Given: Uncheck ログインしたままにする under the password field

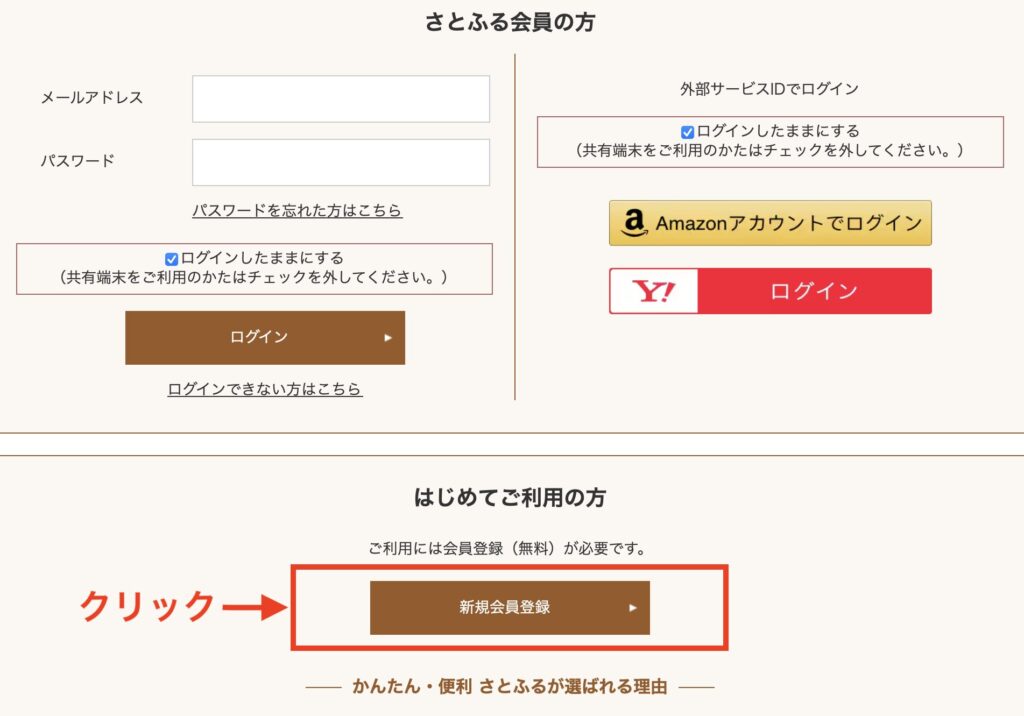Looking at the screenshot, I should pos(171,259).
